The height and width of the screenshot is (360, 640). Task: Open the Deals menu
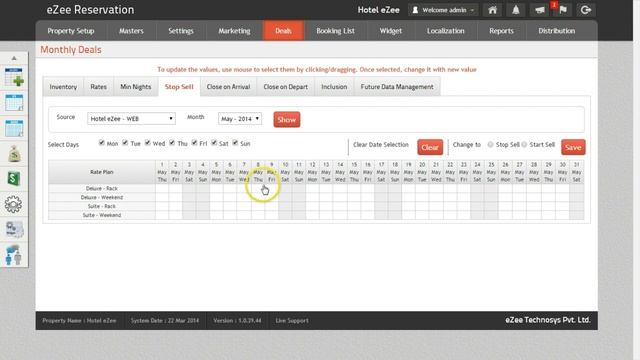pos(283,31)
